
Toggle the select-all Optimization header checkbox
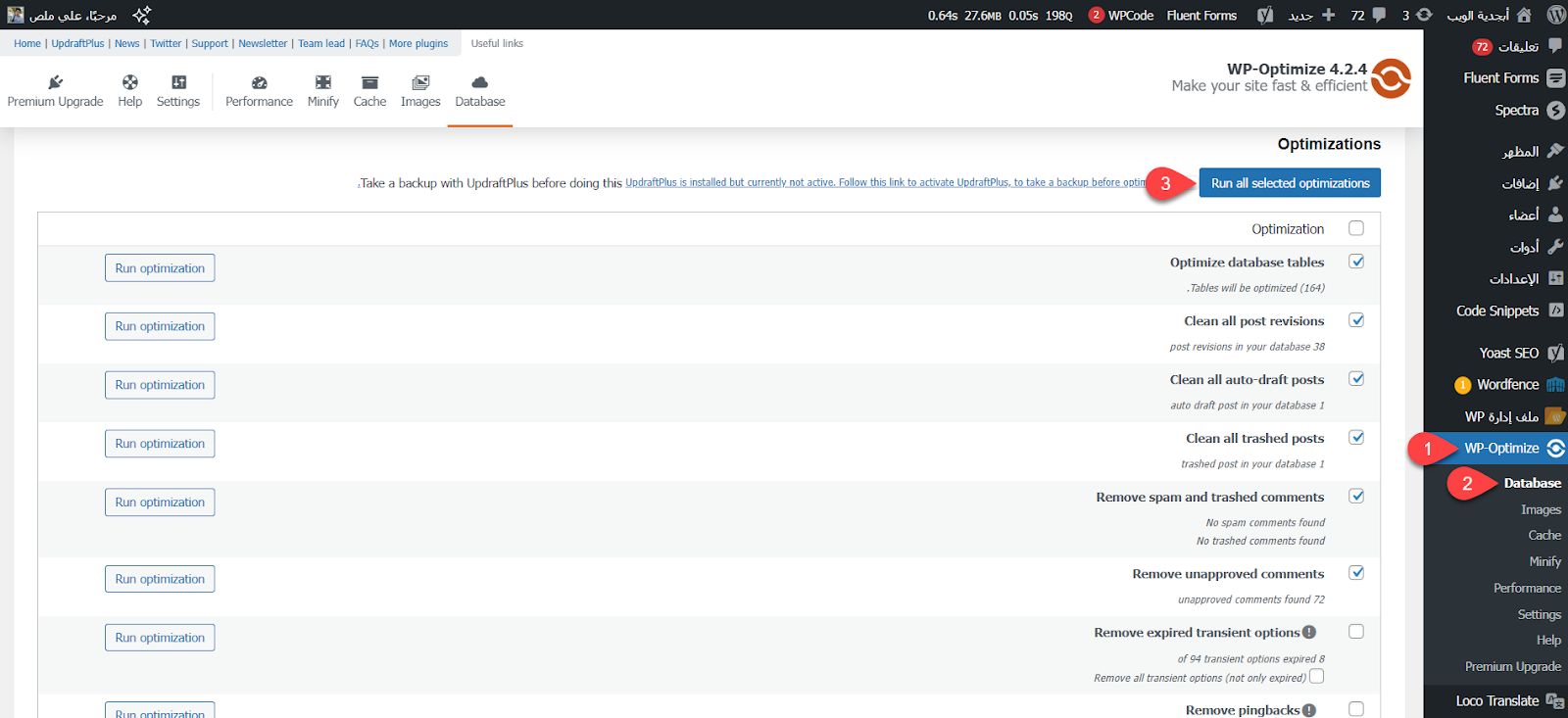click(x=1356, y=228)
